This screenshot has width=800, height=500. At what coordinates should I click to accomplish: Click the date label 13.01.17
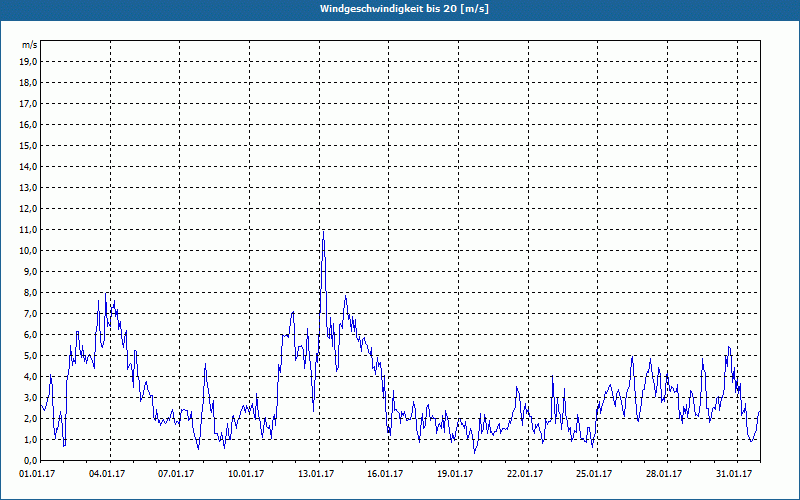316,474
